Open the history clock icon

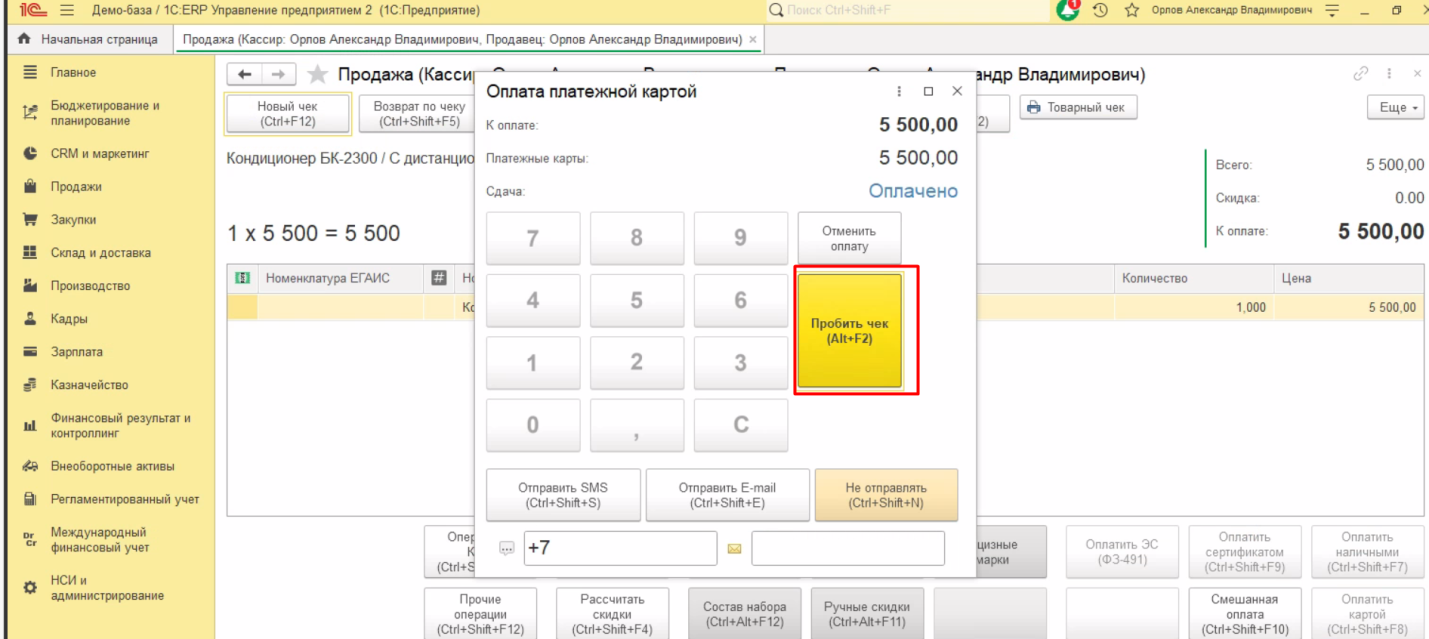(x=1100, y=10)
